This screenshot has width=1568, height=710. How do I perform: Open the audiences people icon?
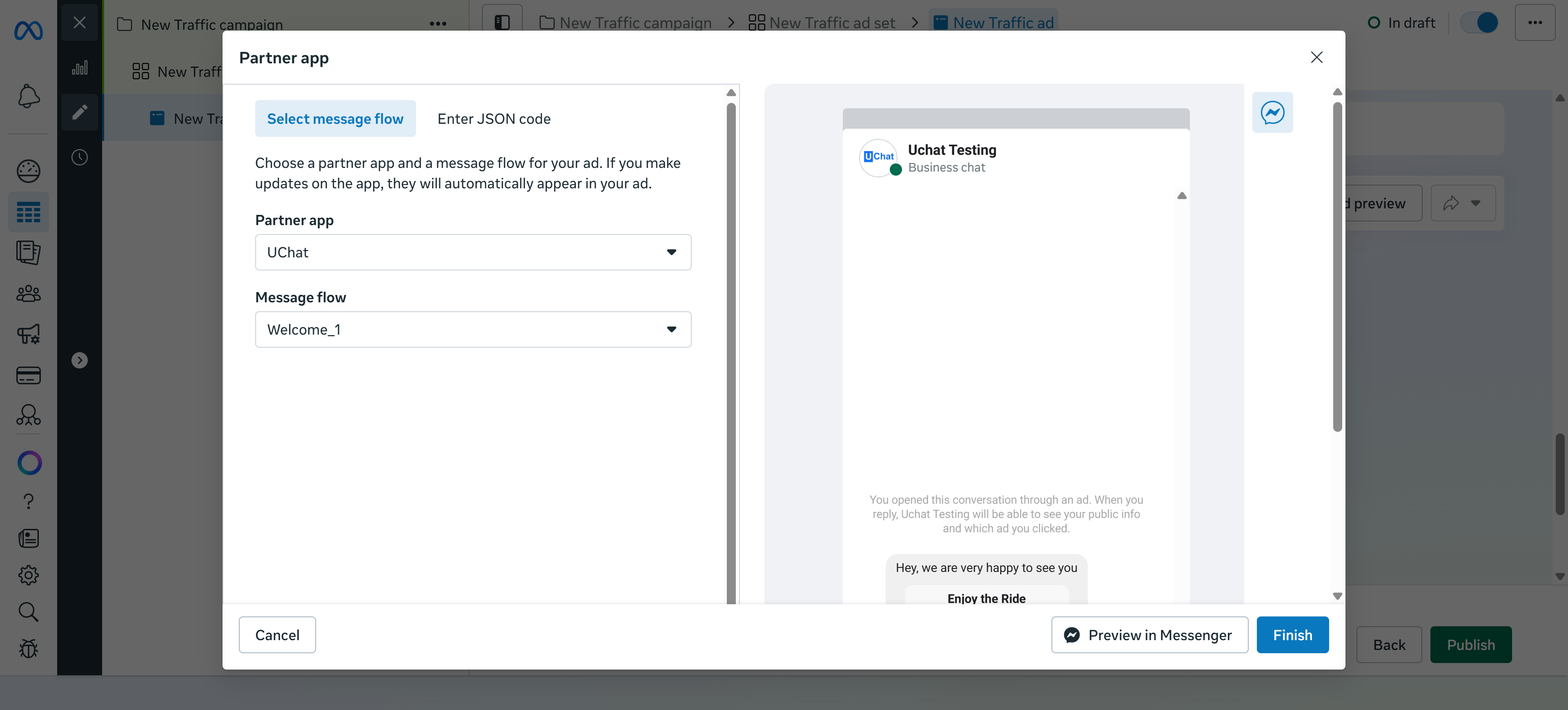(x=28, y=294)
